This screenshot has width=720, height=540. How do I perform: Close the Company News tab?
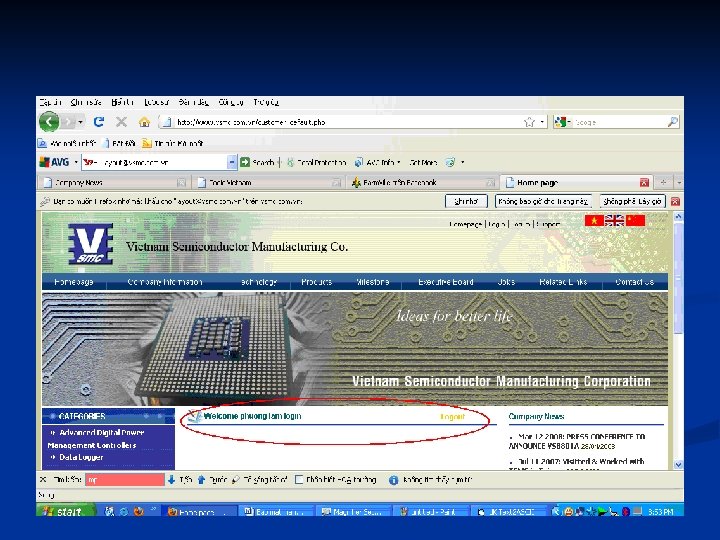point(181,183)
